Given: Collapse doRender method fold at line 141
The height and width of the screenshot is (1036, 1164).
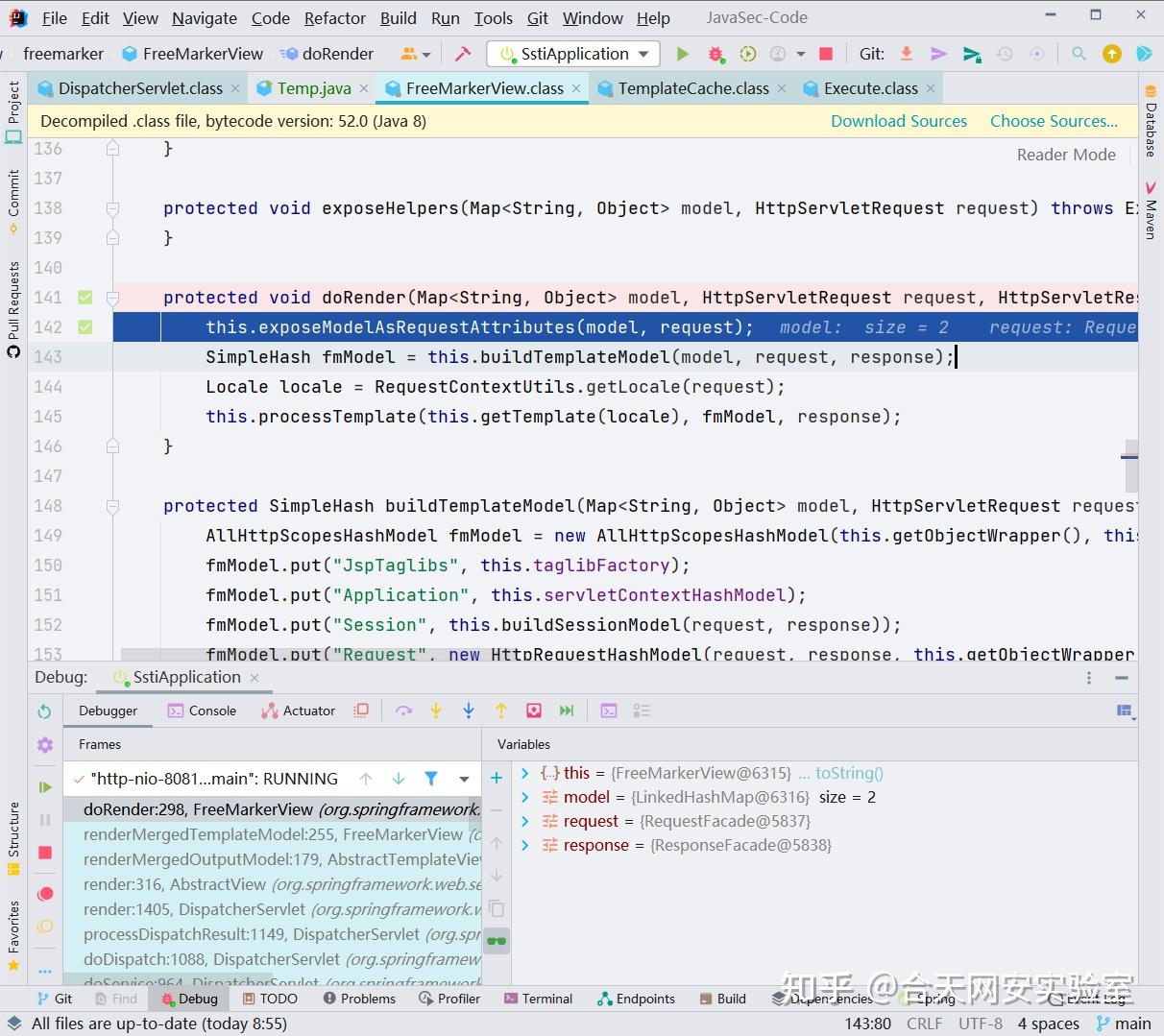Looking at the screenshot, I should [x=112, y=298].
